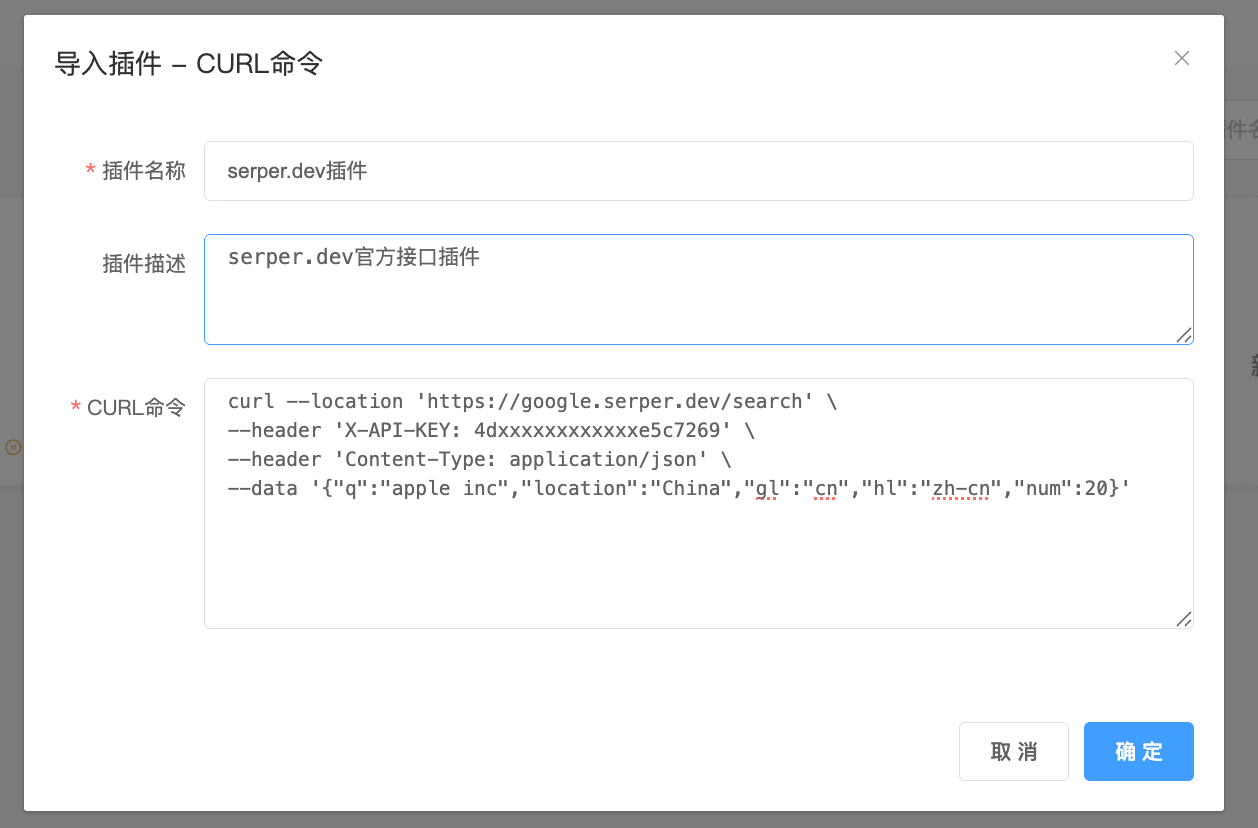Cancel with the 取消 button
Screen dimensions: 1258x828
click(1013, 751)
